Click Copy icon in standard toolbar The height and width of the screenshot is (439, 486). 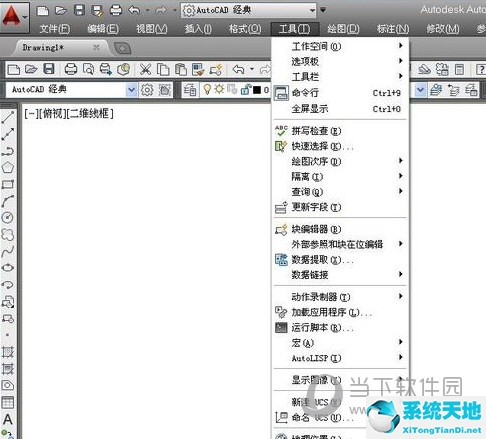[163, 69]
